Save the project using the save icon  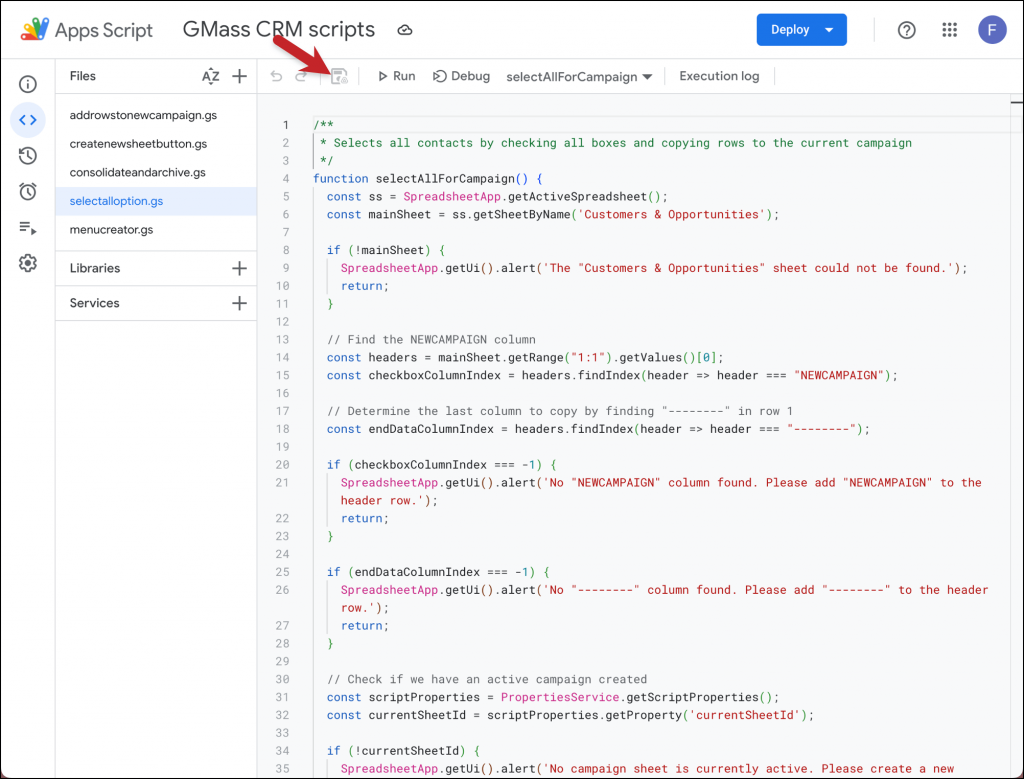[x=338, y=75]
